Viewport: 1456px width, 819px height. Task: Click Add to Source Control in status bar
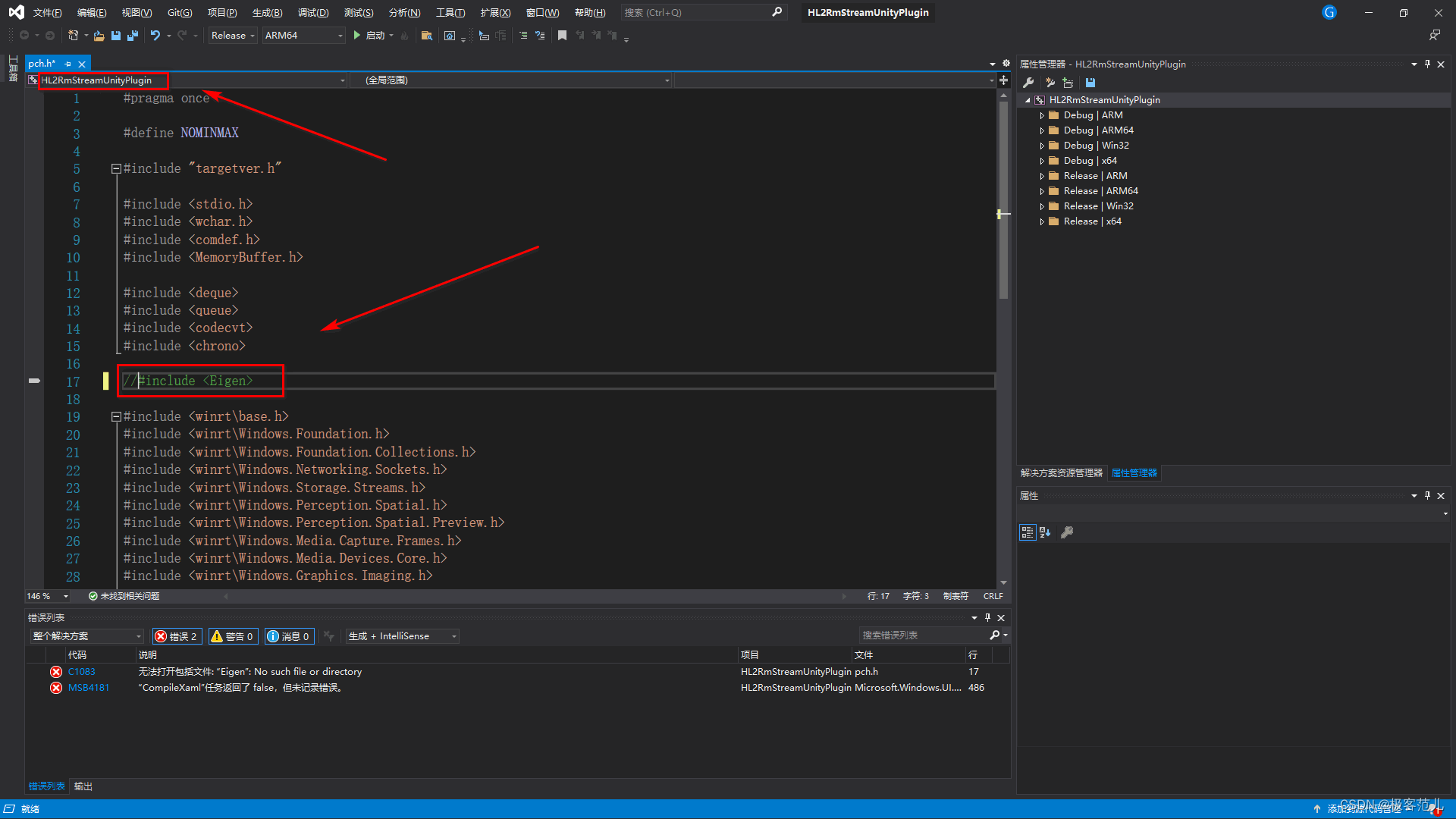pos(1364,808)
